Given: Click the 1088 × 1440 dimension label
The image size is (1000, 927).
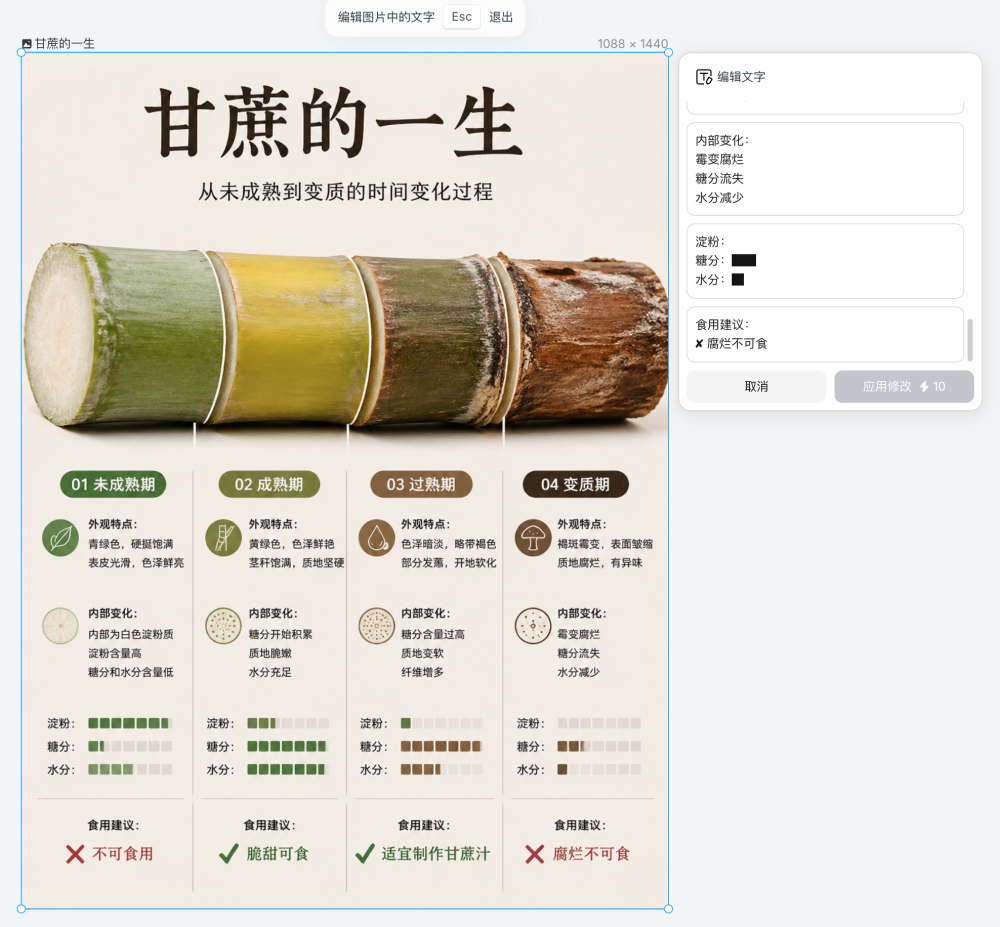Looking at the screenshot, I should click(633, 44).
